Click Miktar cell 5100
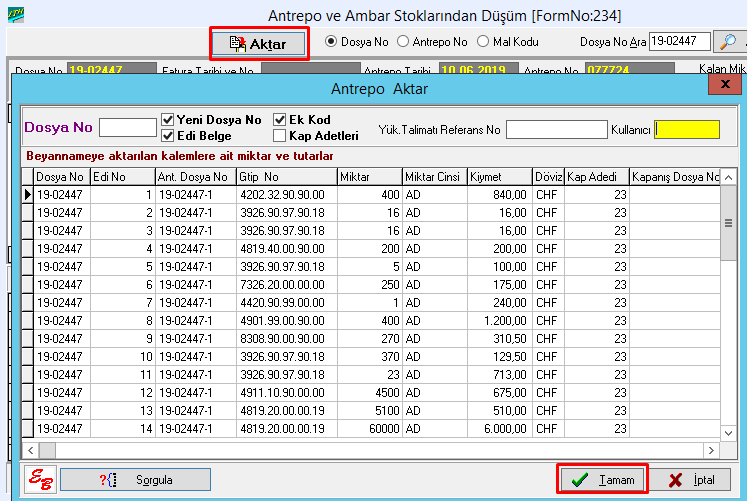The image size is (748, 501). pos(370,411)
